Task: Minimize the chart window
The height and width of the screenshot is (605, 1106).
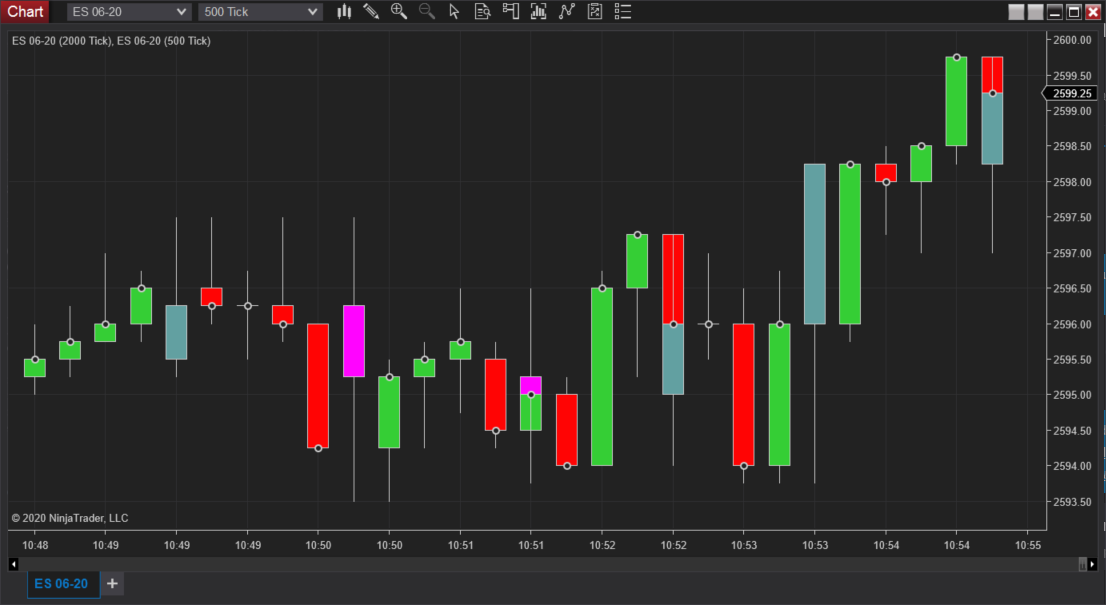Action: pyautogui.click(x=1055, y=12)
